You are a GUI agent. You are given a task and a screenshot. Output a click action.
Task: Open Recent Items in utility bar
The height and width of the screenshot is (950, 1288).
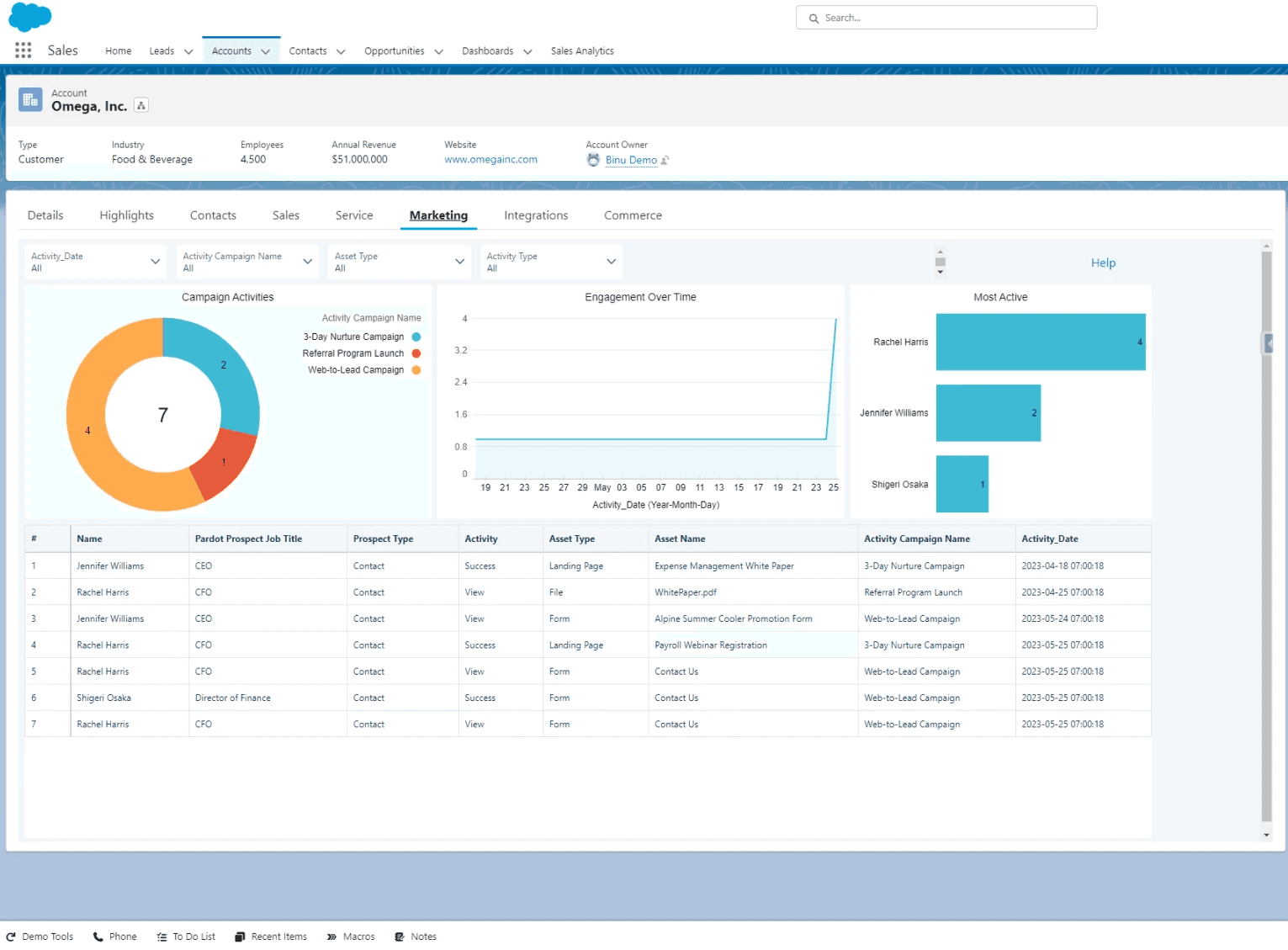[271, 937]
